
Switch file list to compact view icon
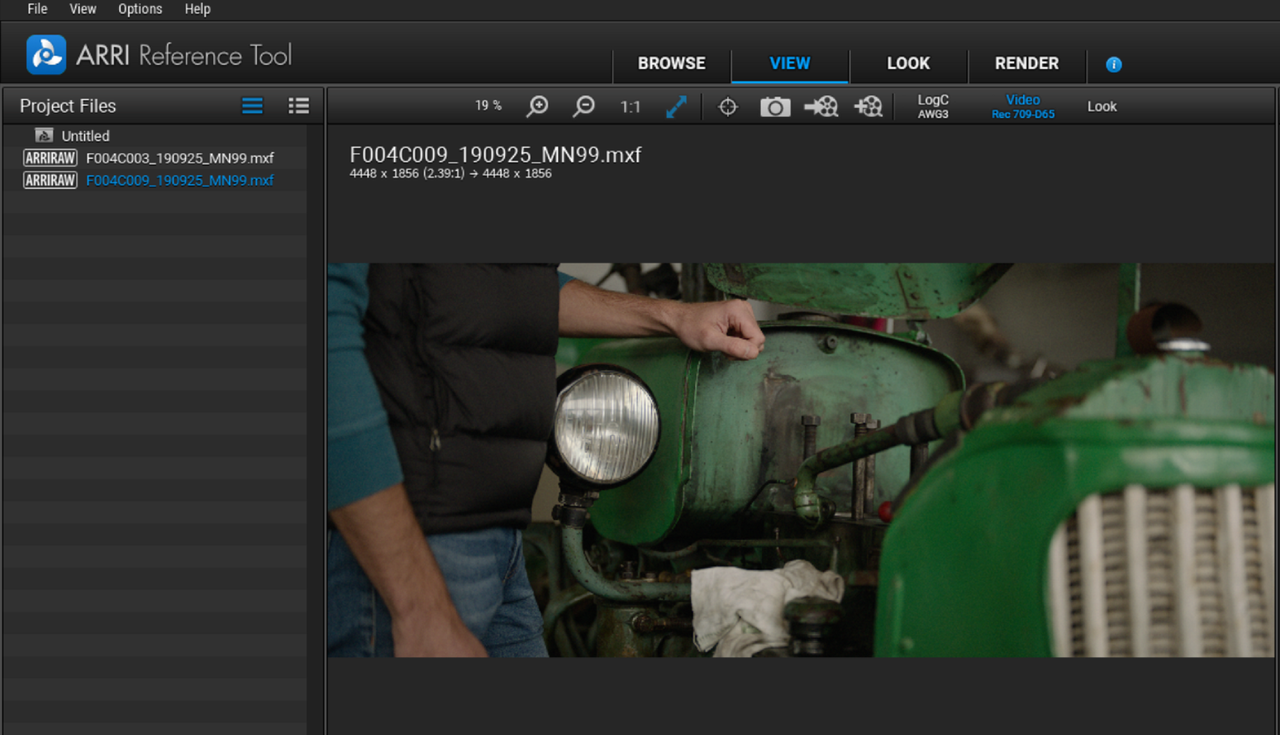click(252, 106)
